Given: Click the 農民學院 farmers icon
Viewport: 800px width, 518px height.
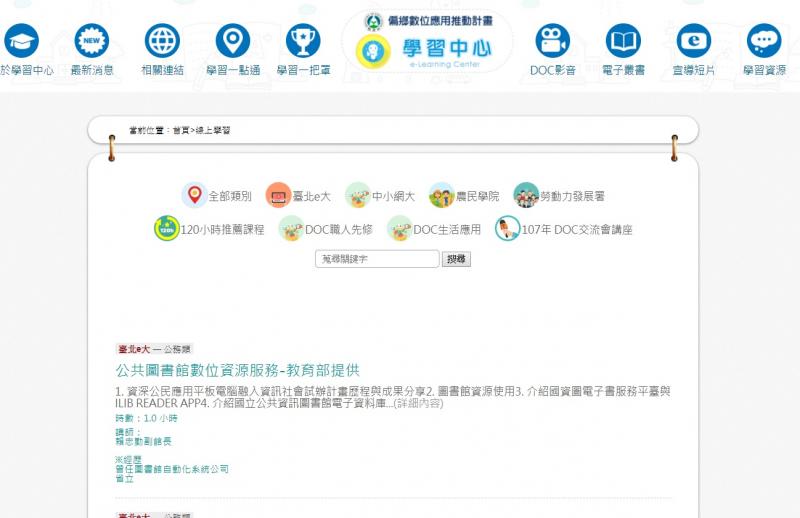Looking at the screenshot, I should coord(441,195).
